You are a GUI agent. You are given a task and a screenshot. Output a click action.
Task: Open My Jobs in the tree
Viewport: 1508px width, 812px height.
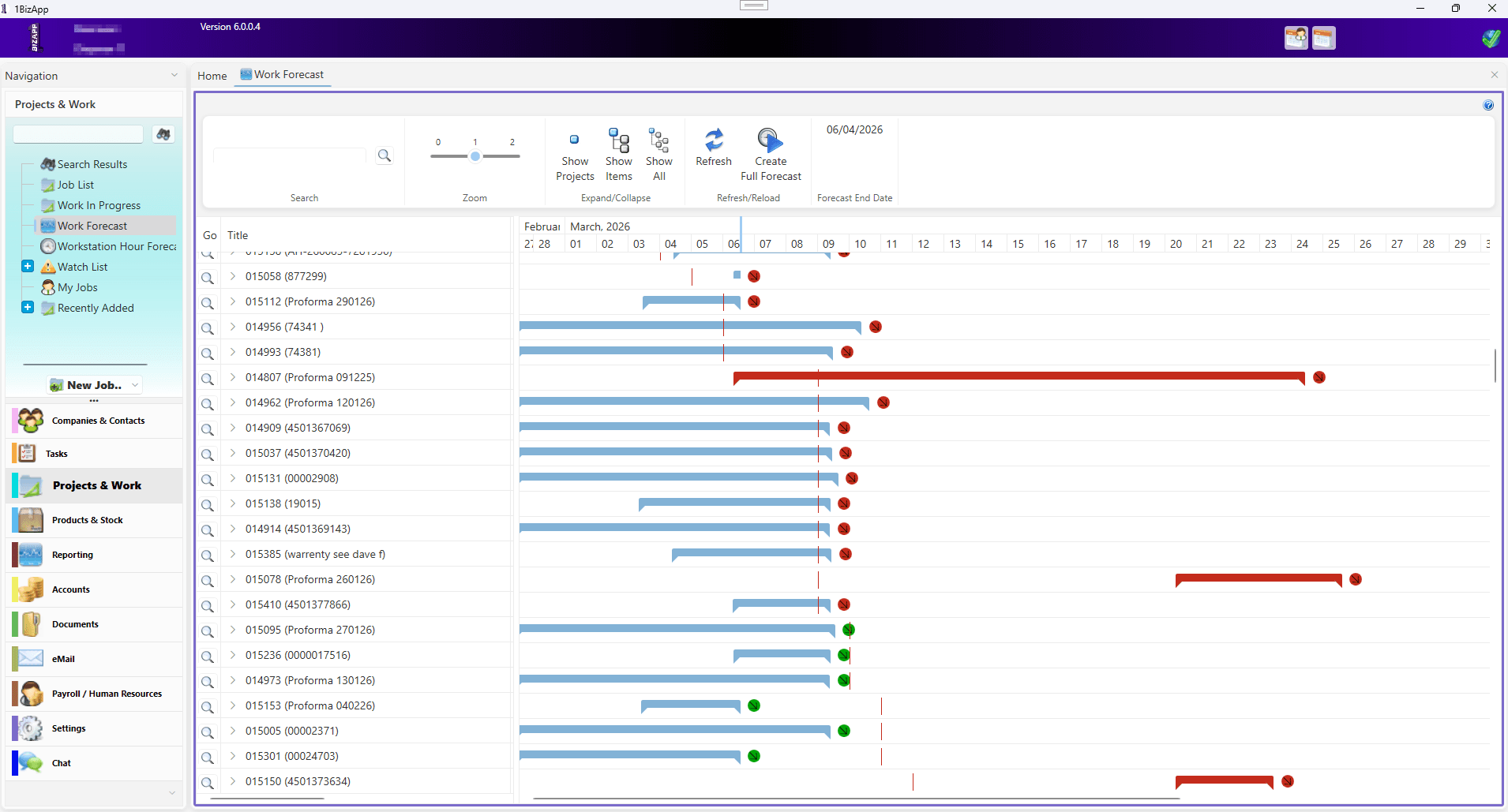point(77,287)
